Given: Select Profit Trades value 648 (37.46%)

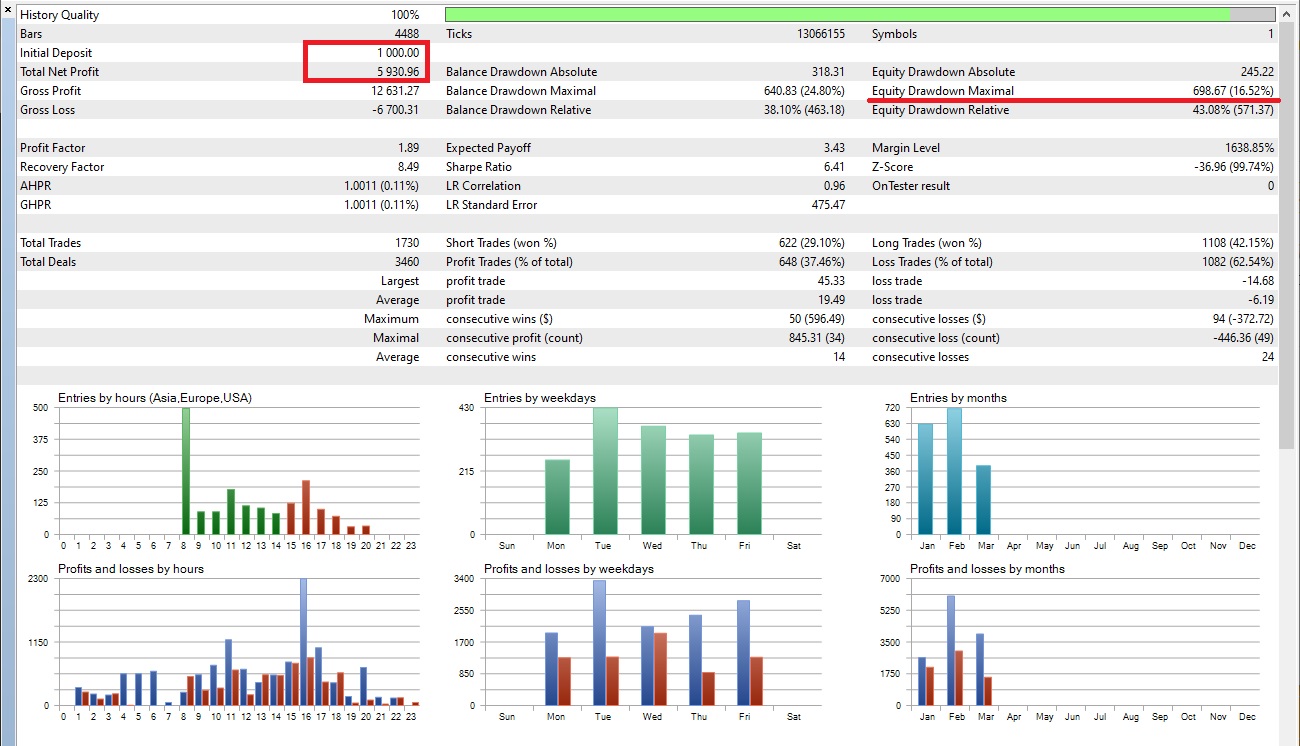Looking at the screenshot, I should 811,262.
